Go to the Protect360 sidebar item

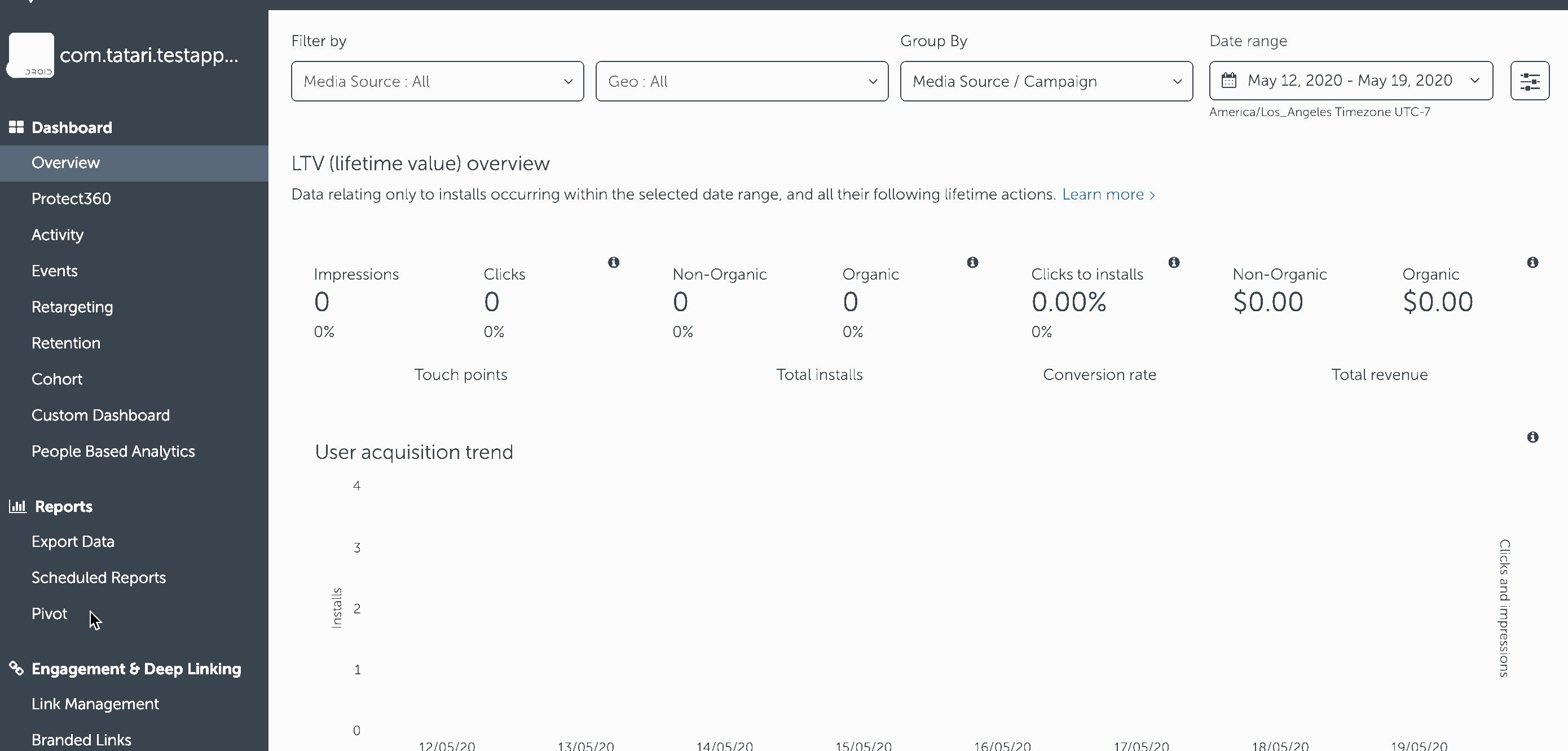(x=71, y=198)
